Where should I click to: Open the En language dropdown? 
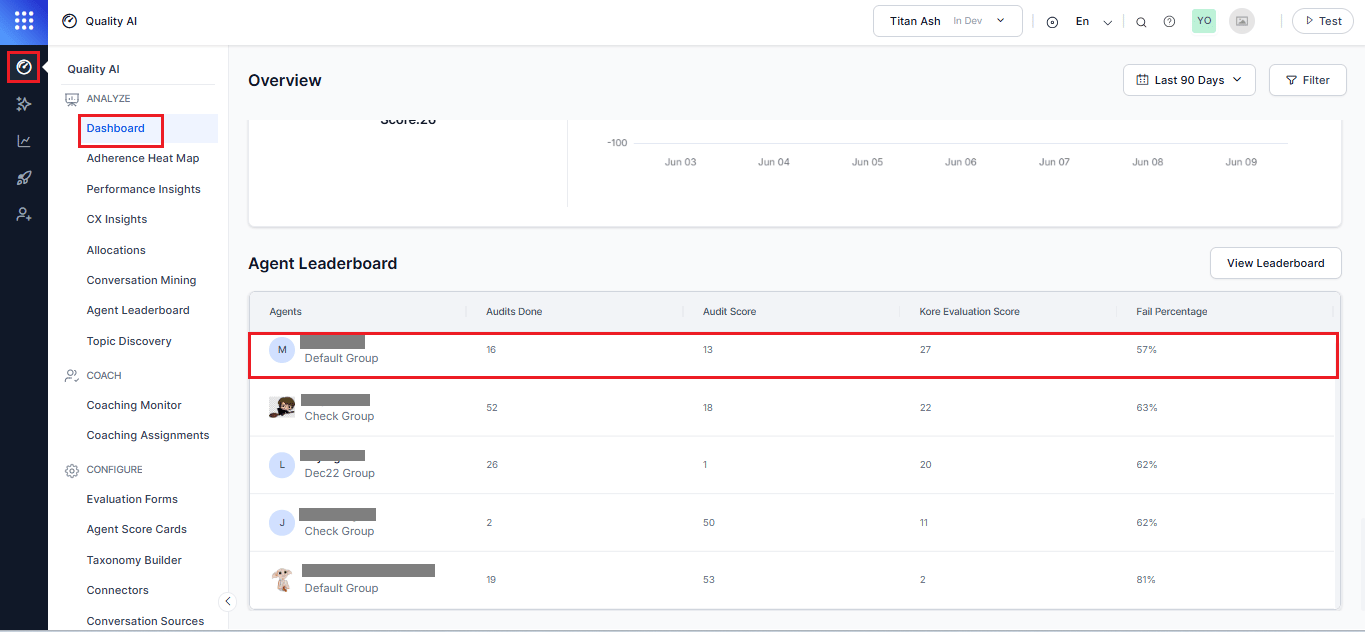pos(1093,22)
